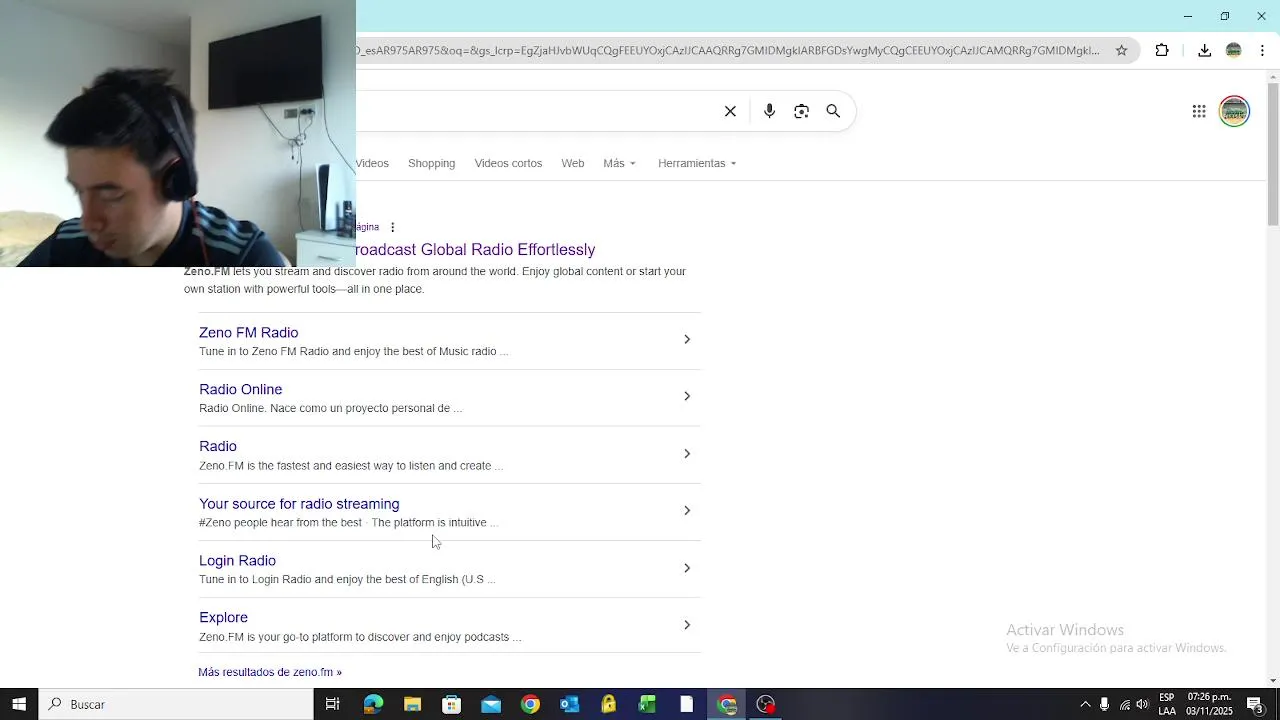Open Chrome's three-dot menu
Image resolution: width=1280 pixels, height=720 pixels.
(1262, 50)
